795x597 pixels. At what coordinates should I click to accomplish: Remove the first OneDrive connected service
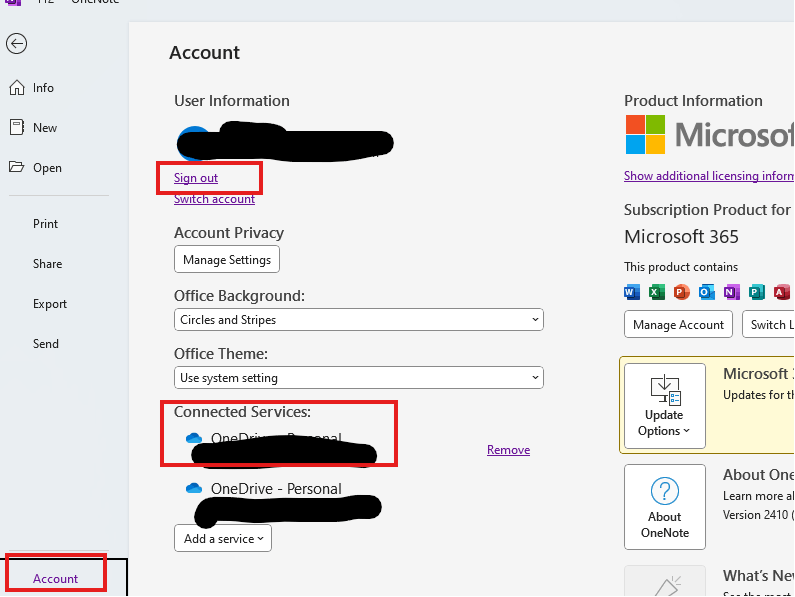point(509,450)
